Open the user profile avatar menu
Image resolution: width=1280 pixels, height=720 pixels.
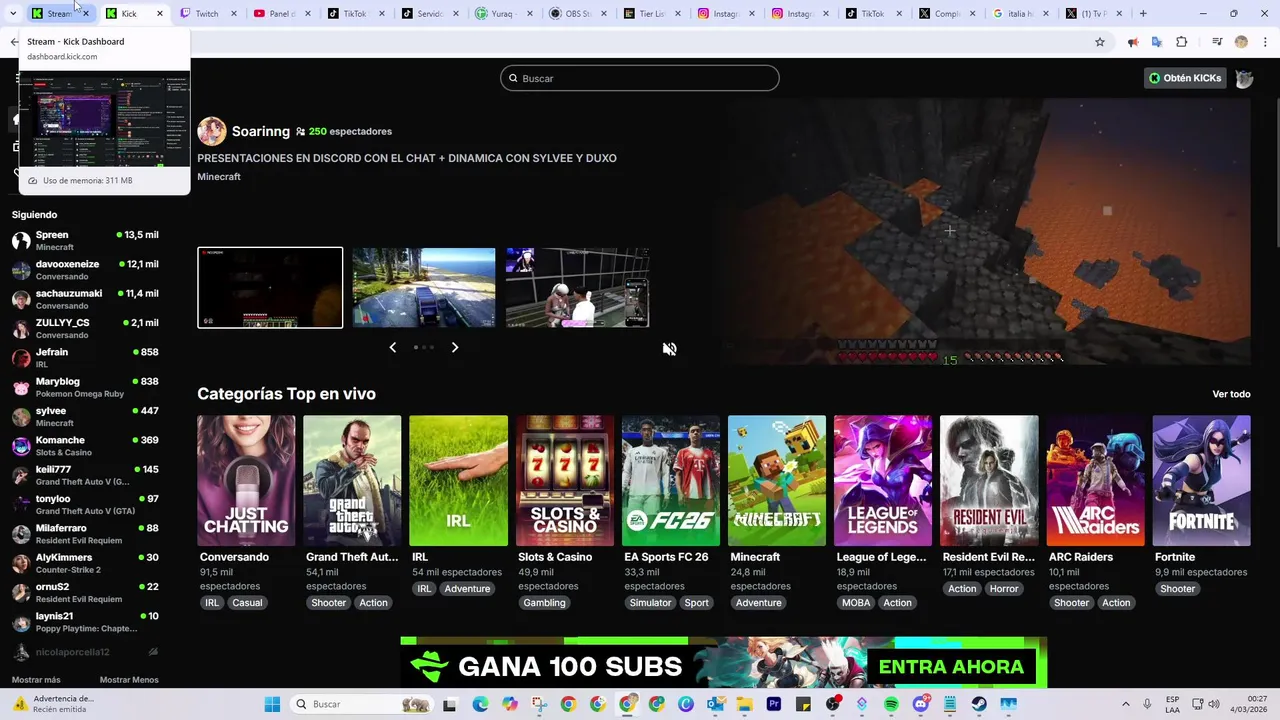point(1244,78)
